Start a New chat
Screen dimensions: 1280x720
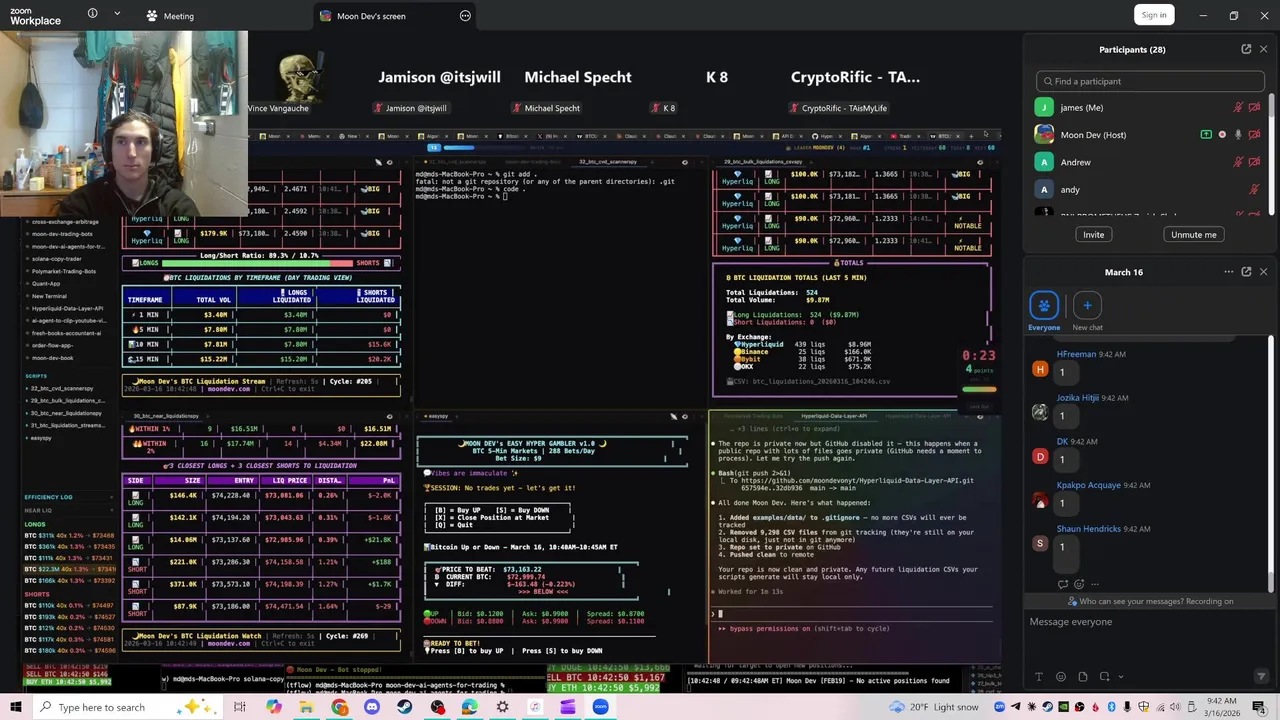tap(1087, 311)
